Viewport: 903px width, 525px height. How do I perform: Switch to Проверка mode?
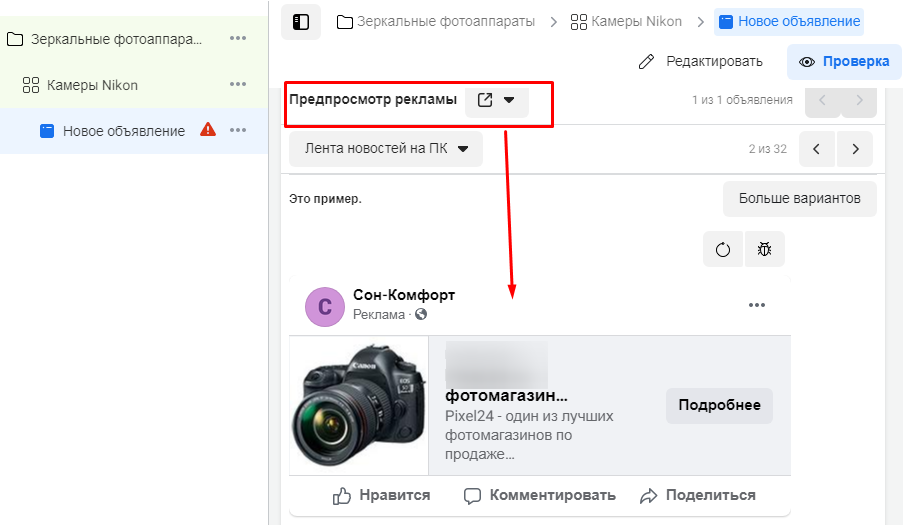[x=844, y=62]
